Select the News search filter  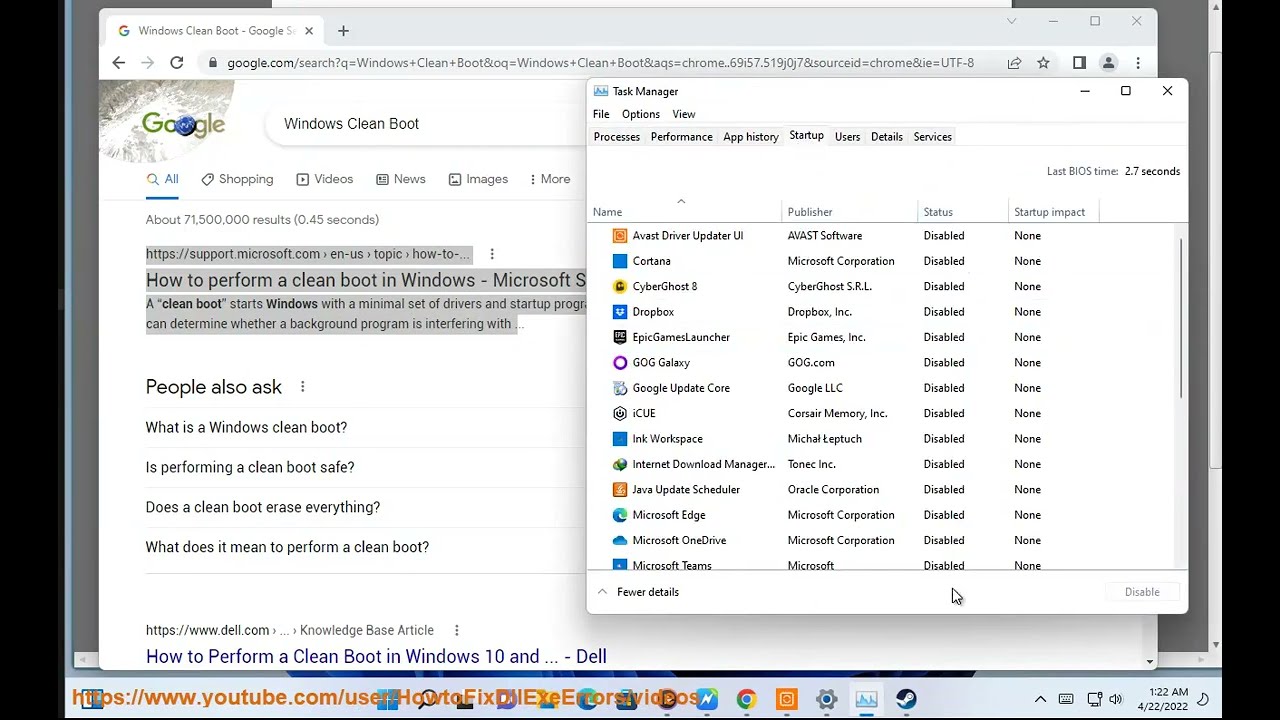tap(401, 180)
